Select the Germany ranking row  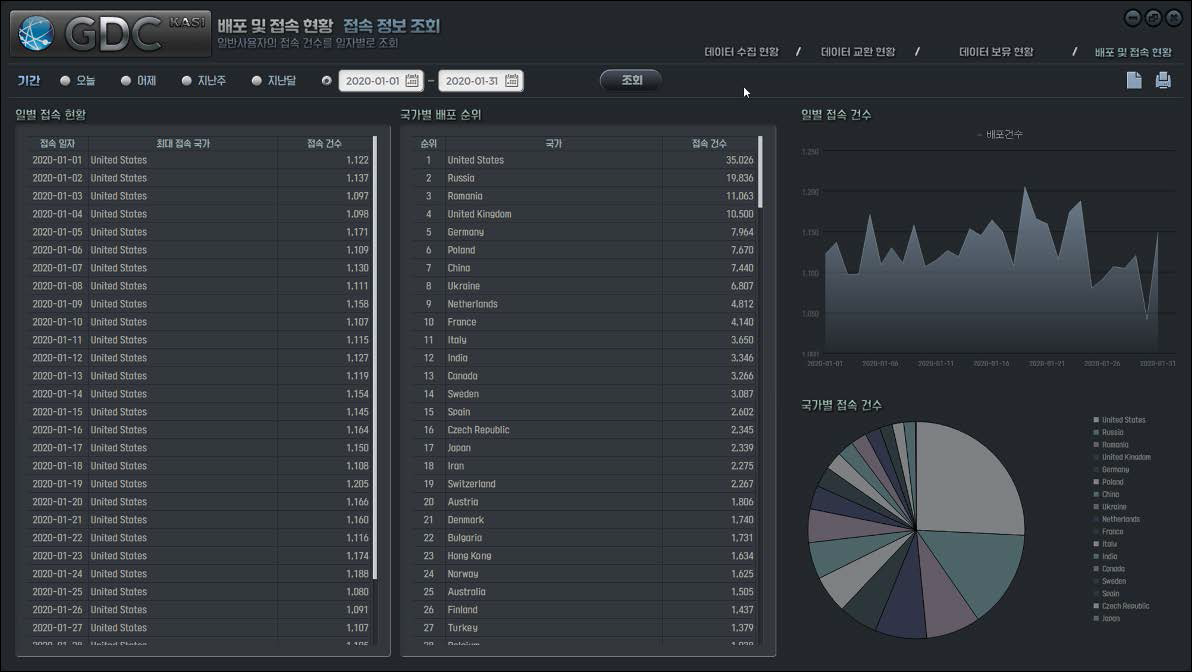tap(585, 232)
